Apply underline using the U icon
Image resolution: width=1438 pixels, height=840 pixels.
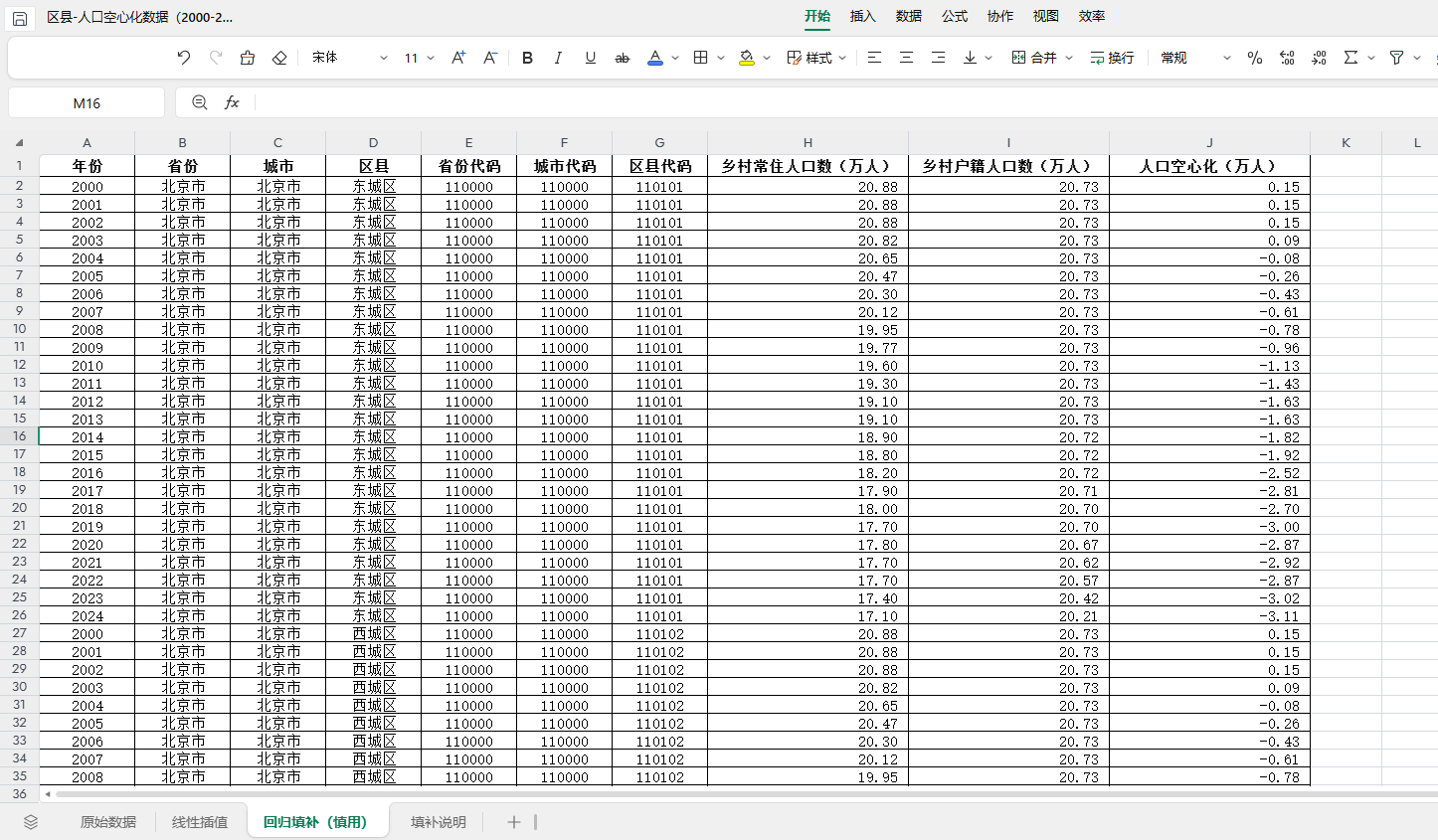590,58
